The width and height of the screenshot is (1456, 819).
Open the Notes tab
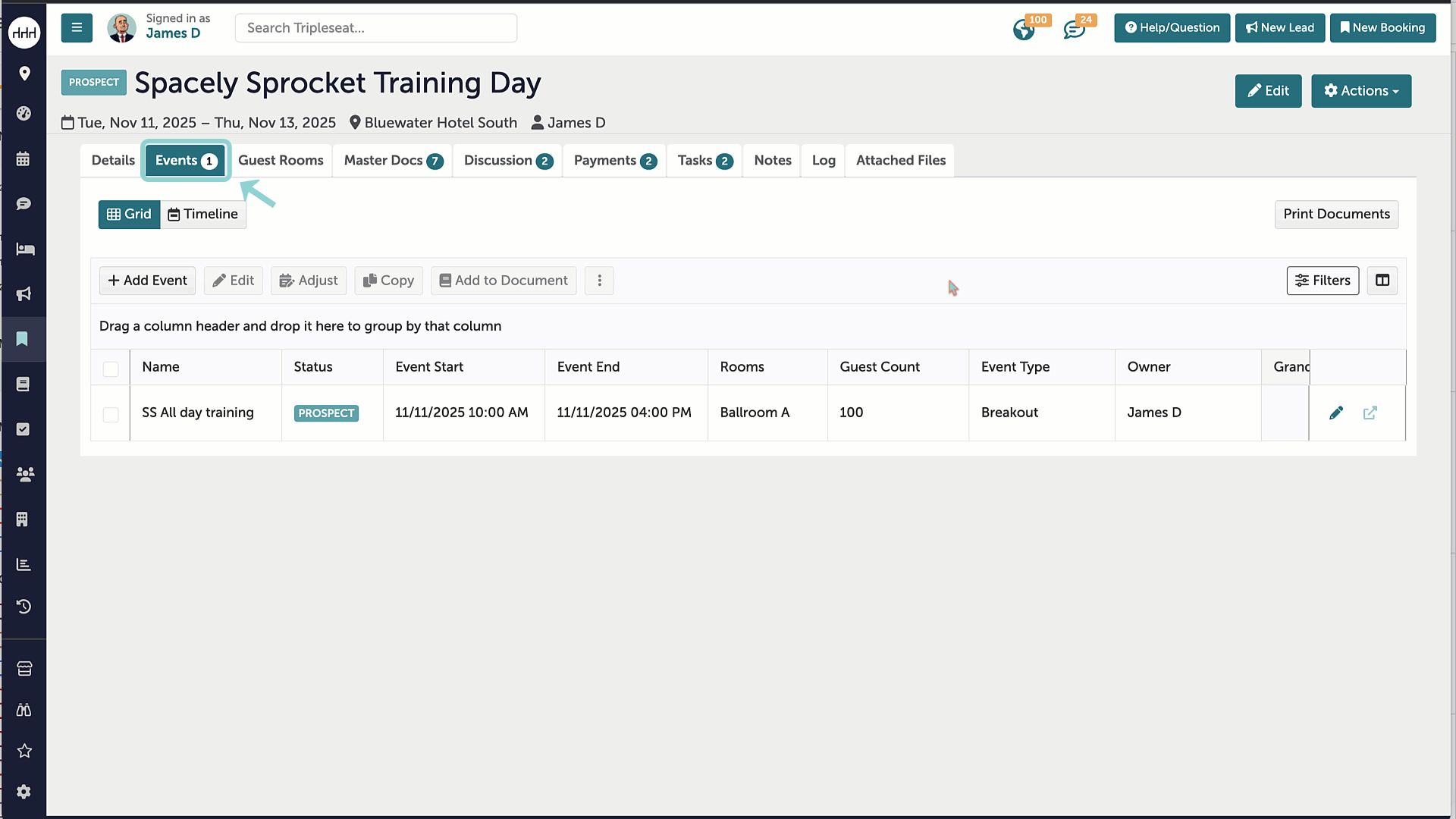(773, 161)
